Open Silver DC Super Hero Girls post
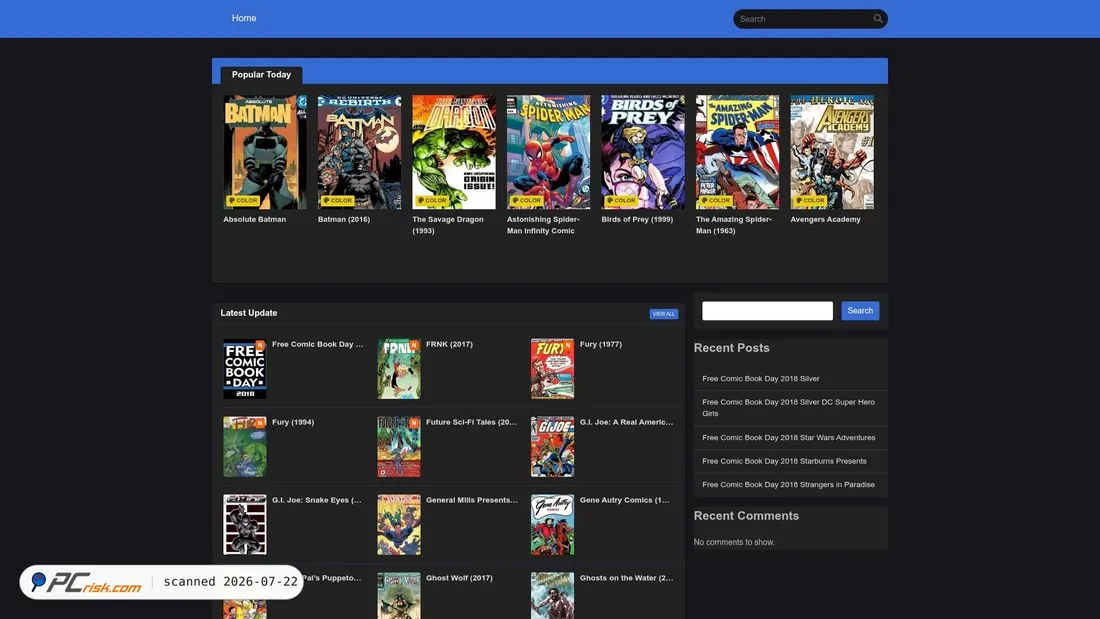The width and height of the screenshot is (1100, 619). pos(789,408)
